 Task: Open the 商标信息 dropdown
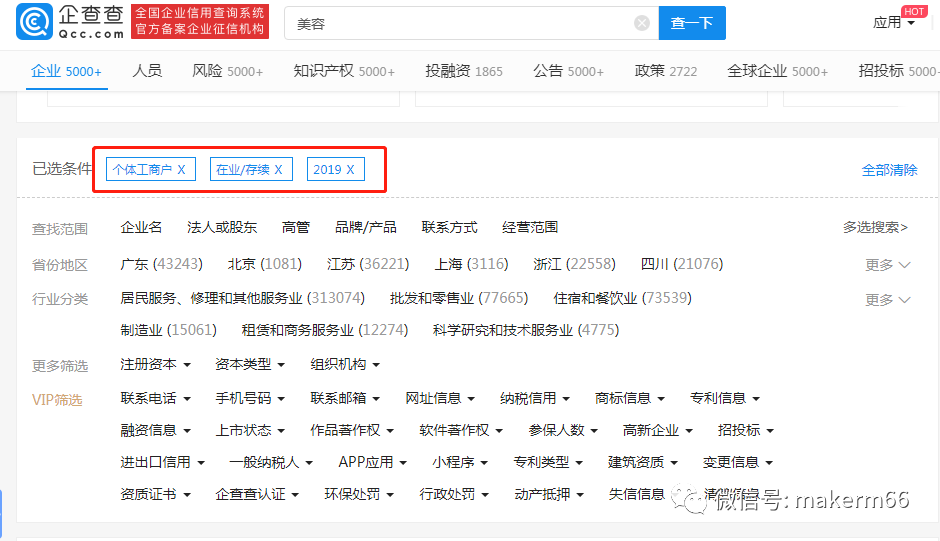coord(629,398)
